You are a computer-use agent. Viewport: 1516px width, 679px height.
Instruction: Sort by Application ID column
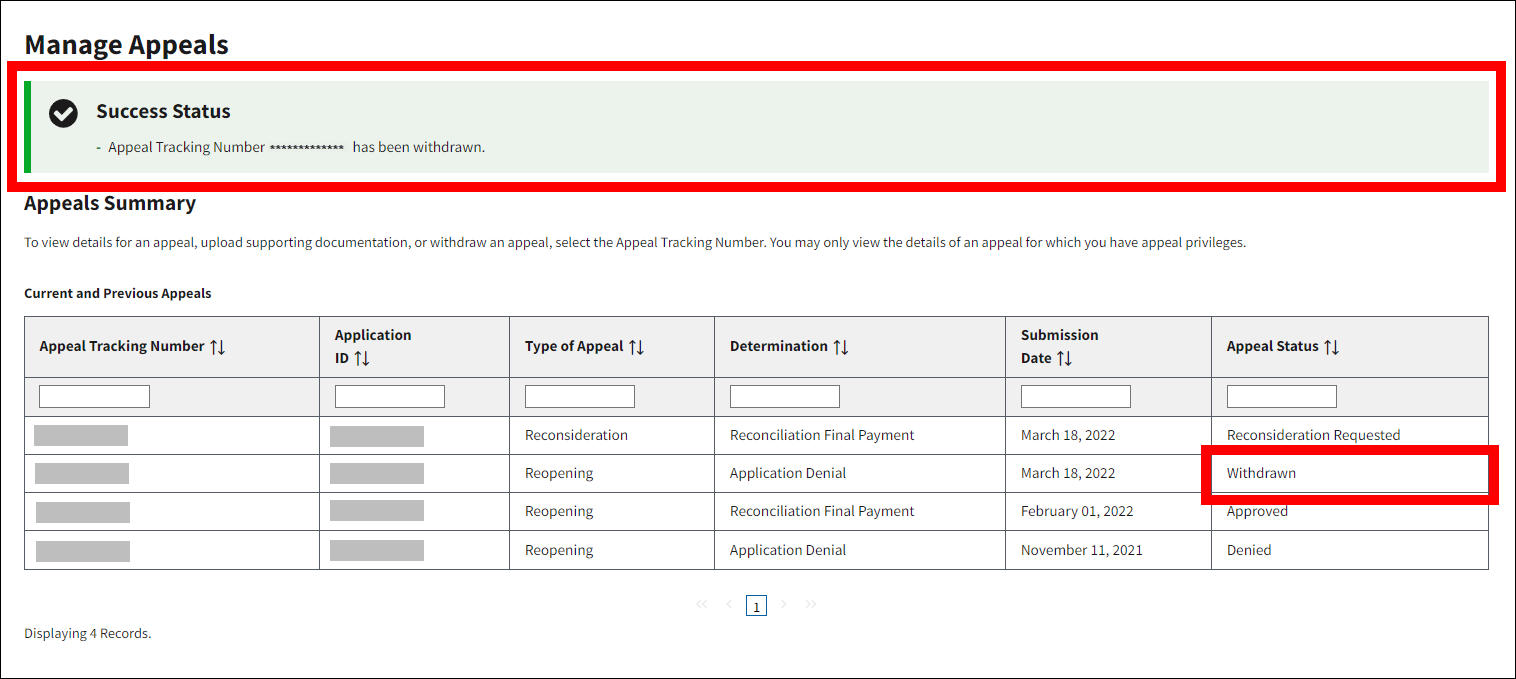362,358
